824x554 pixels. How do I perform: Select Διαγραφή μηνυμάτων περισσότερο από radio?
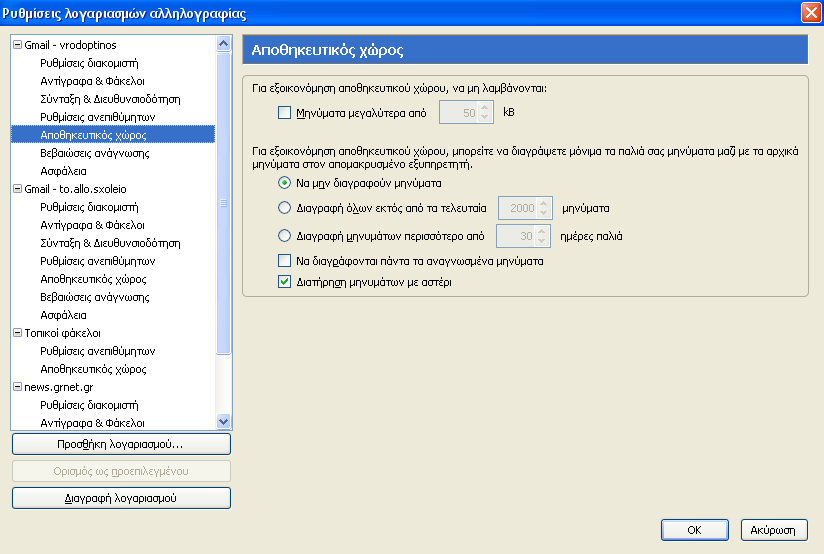click(284, 235)
